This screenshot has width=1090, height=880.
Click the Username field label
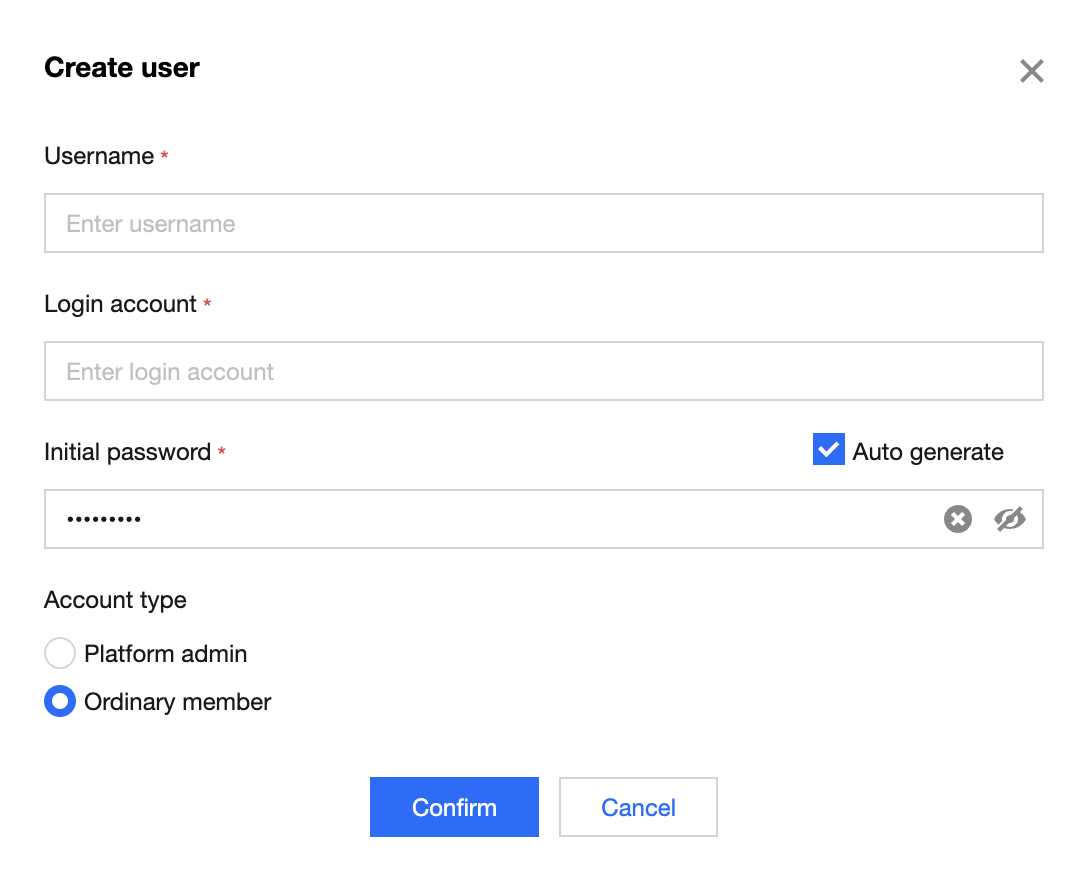[x=99, y=156]
